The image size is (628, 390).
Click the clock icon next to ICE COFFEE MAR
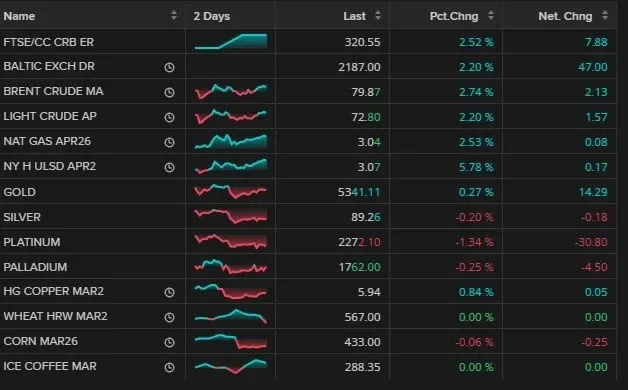(x=169, y=367)
